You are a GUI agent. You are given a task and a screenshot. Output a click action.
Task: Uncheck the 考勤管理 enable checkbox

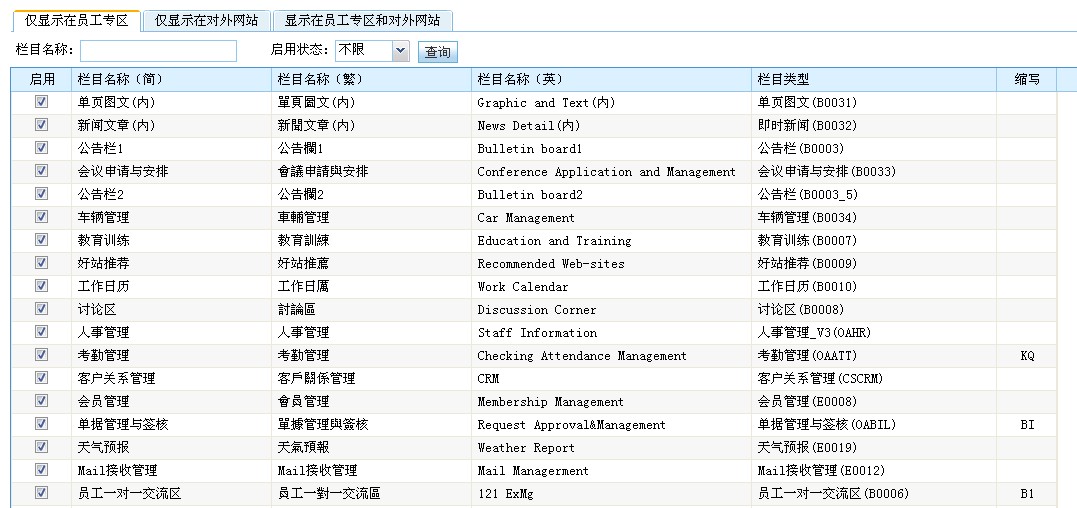coord(41,355)
